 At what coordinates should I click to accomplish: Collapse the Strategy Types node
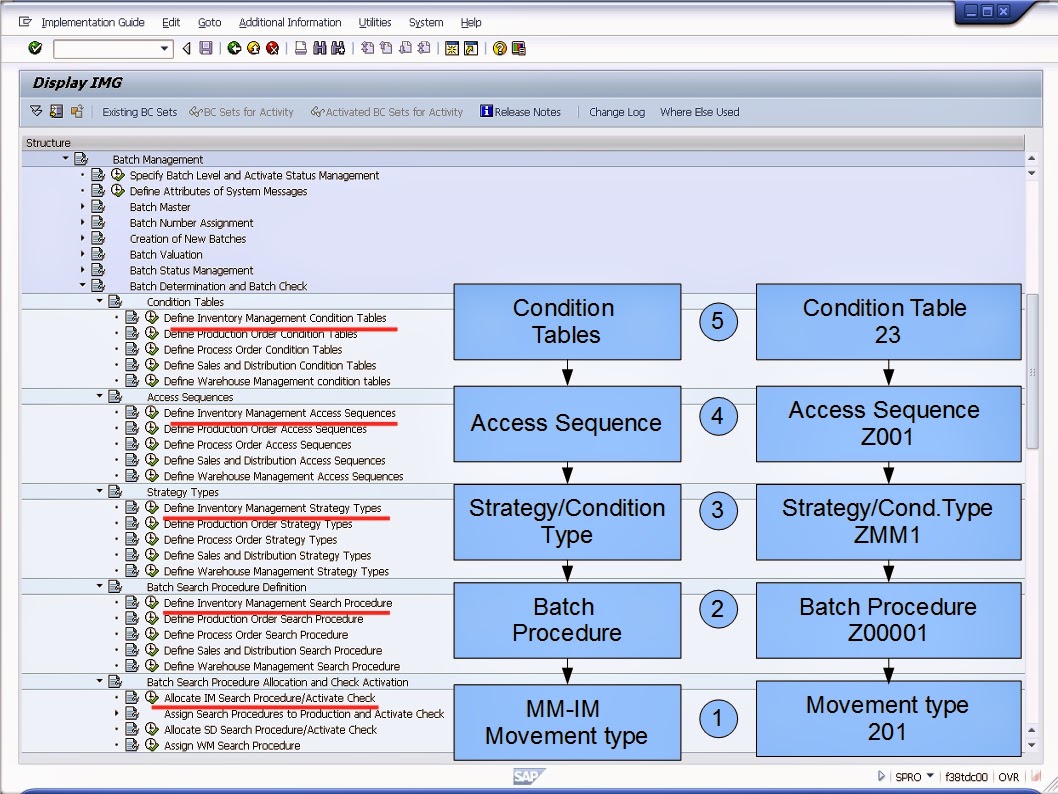point(100,491)
